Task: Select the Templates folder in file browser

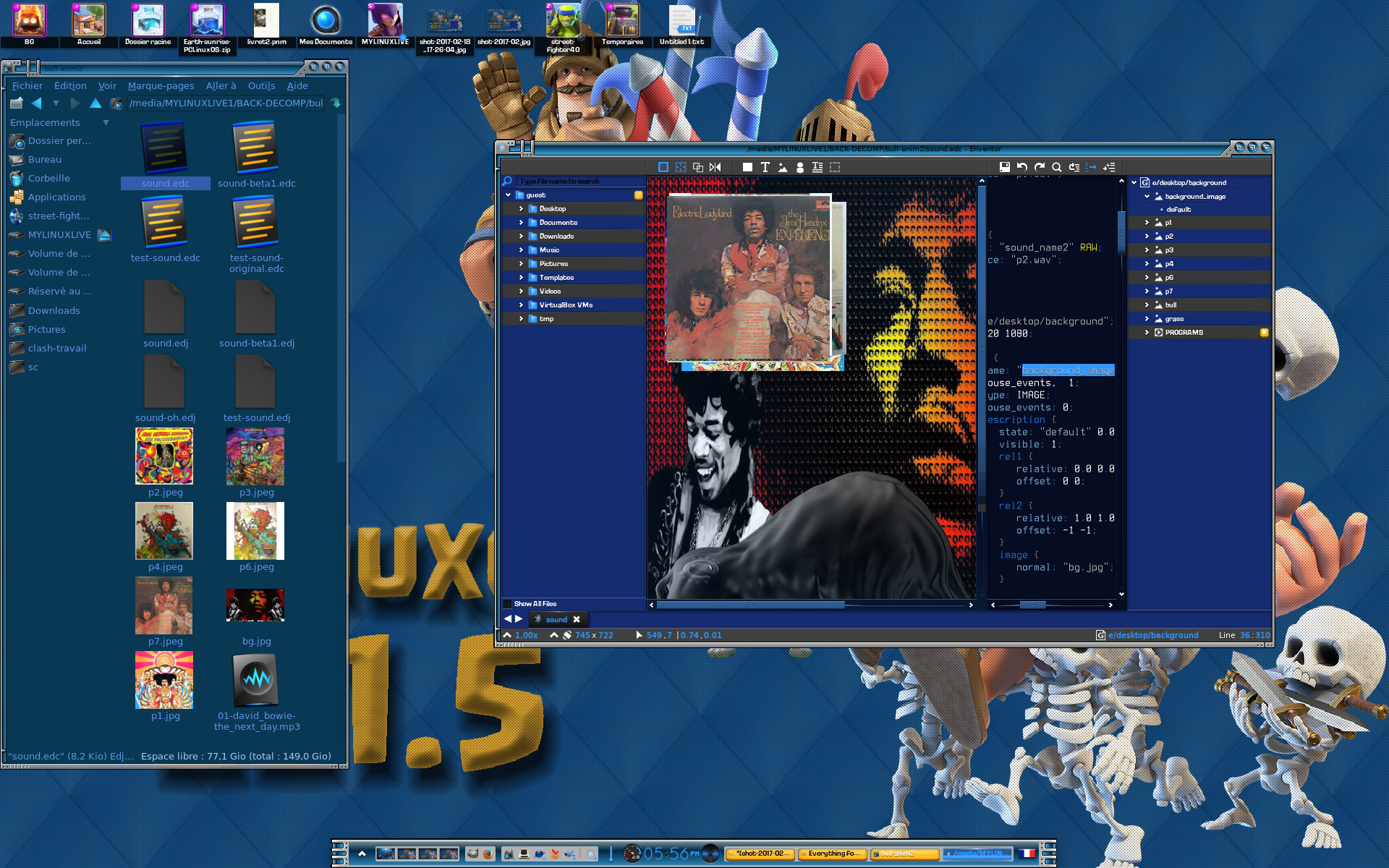Action: click(x=573, y=278)
